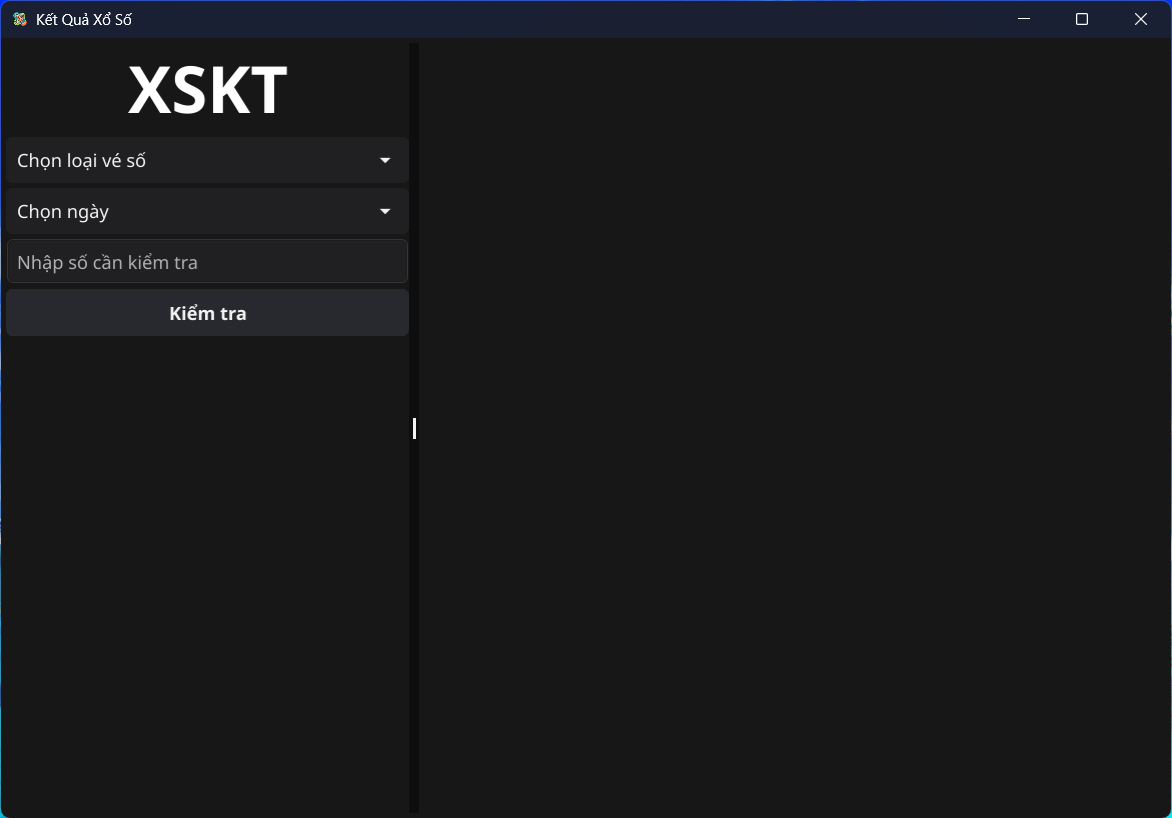1172x818 pixels.
Task: Minimize the lottery results window
Action: (x=1023, y=18)
